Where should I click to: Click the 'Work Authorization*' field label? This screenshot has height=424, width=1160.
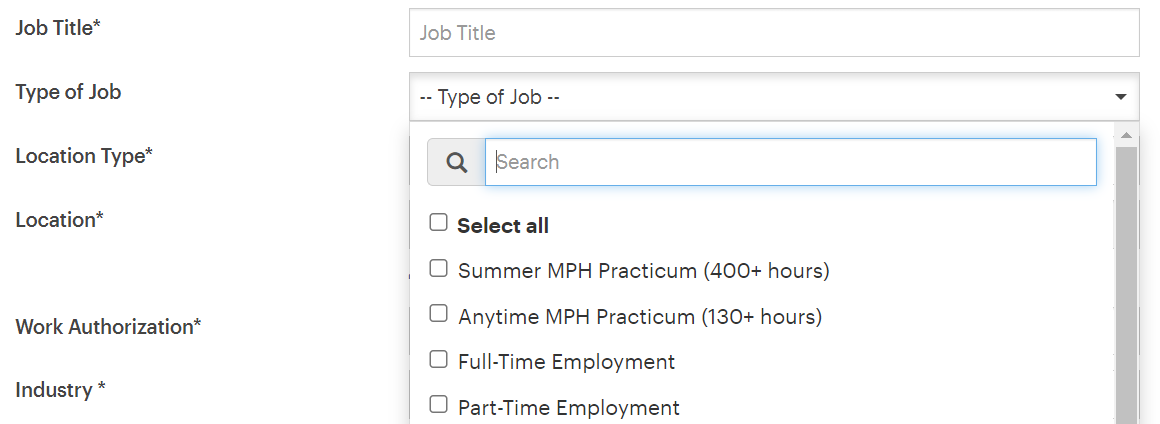coord(108,327)
